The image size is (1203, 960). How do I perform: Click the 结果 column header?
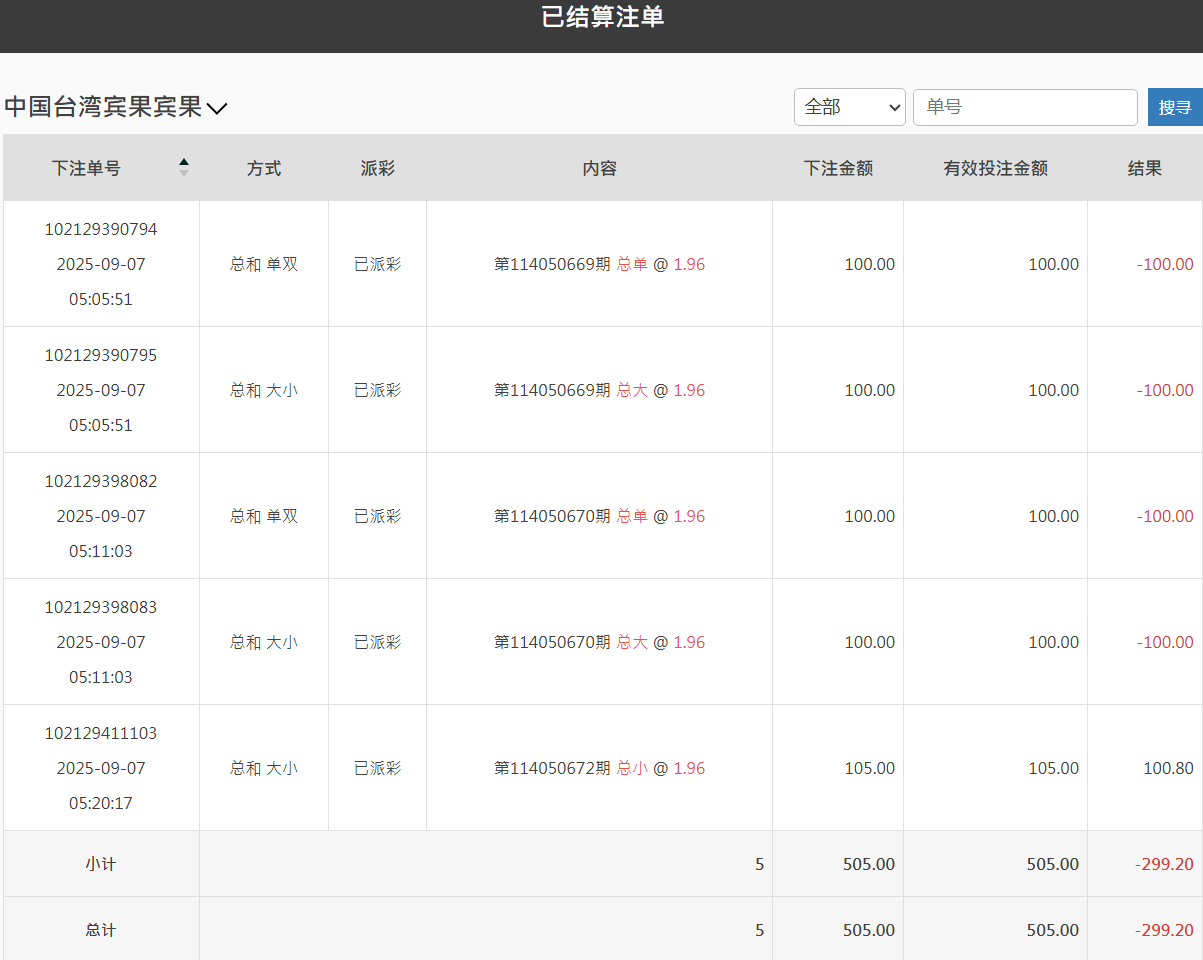pyautogui.click(x=1144, y=168)
